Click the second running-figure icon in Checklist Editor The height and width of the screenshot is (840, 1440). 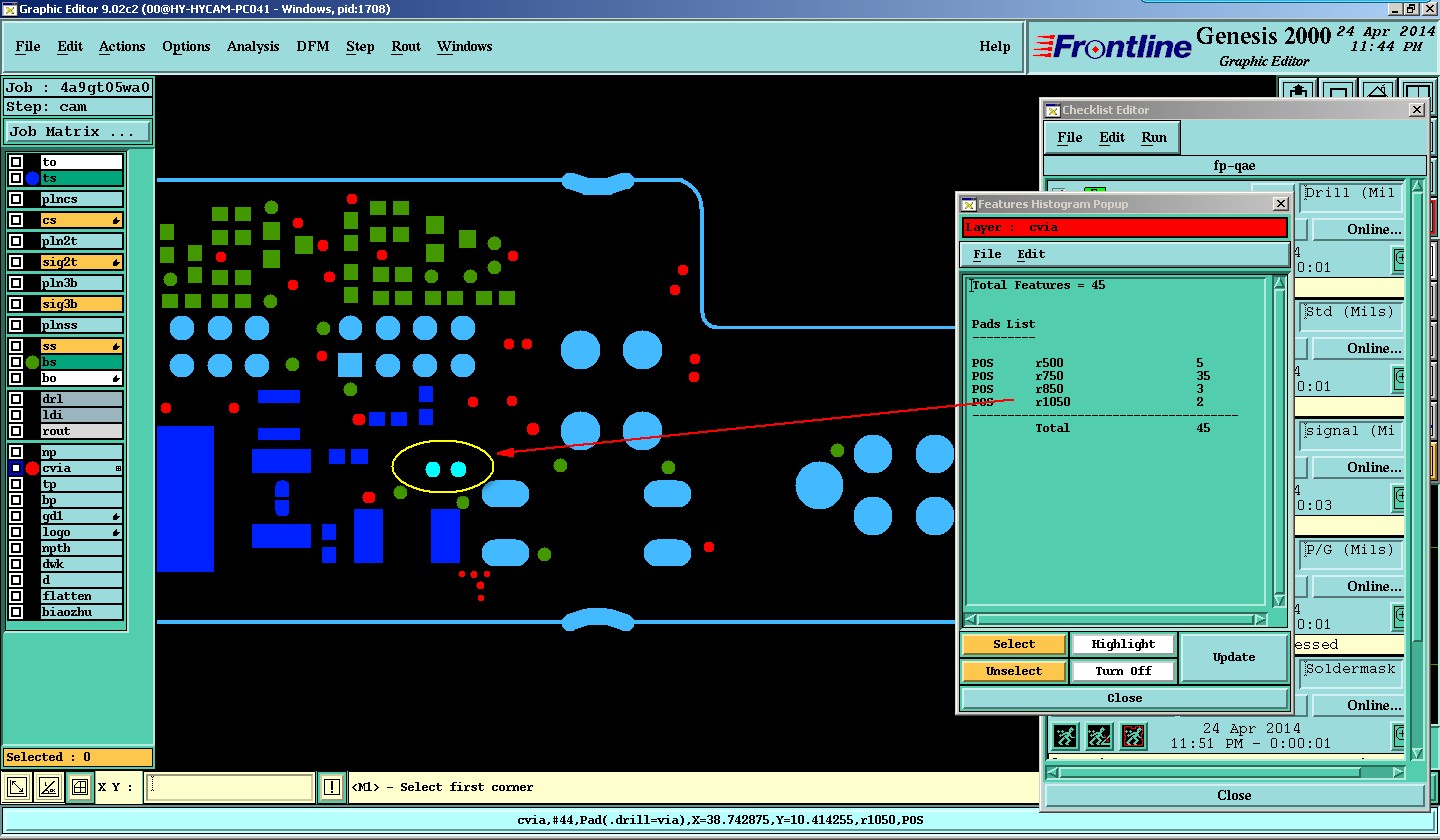1099,737
